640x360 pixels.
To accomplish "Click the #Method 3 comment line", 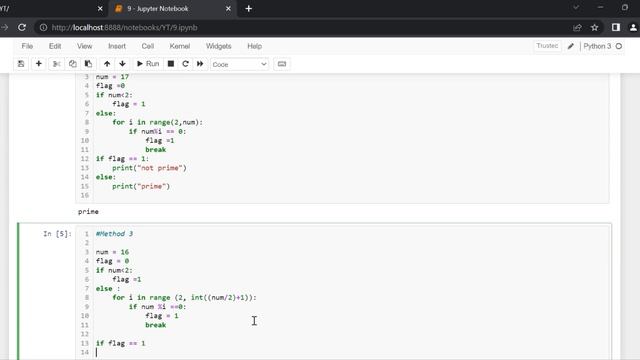I will pyautogui.click(x=114, y=234).
